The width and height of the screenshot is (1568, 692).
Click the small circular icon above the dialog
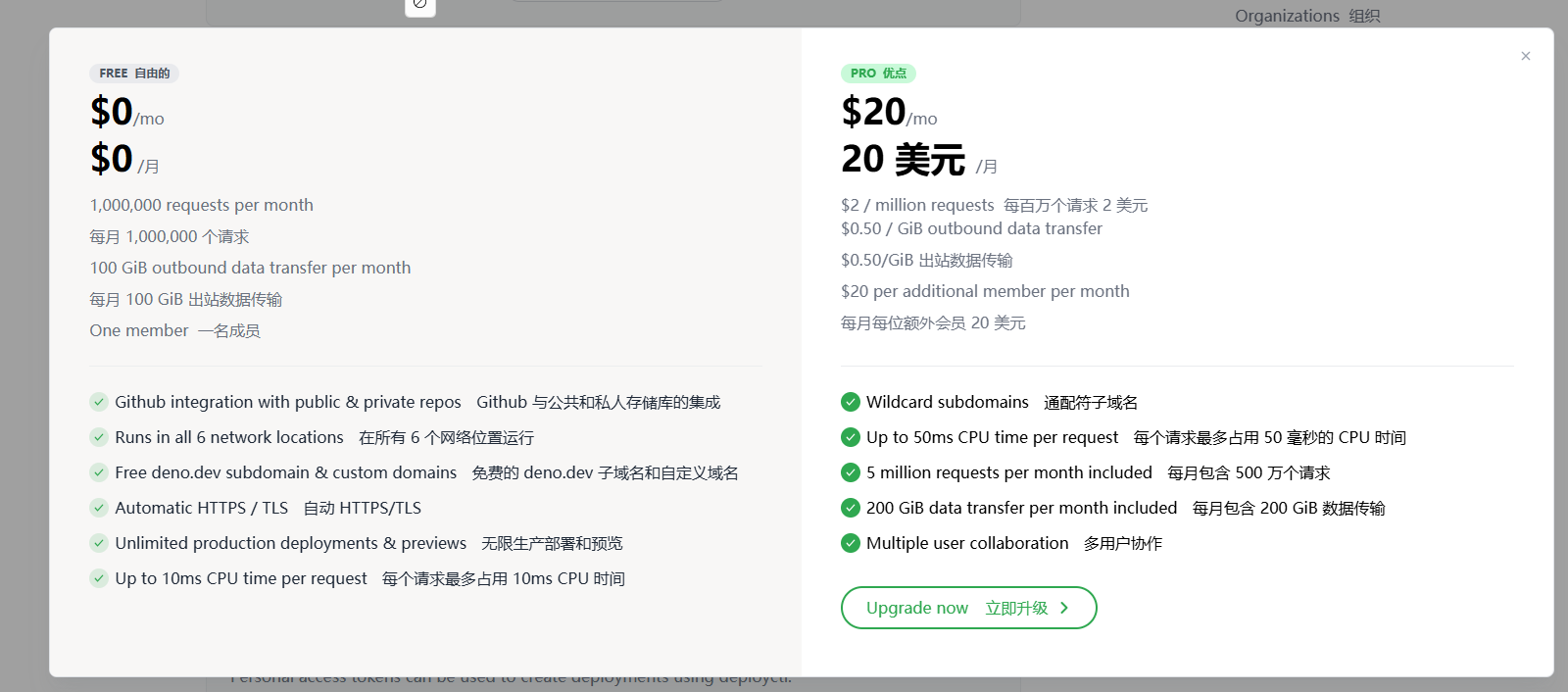pyautogui.click(x=419, y=4)
